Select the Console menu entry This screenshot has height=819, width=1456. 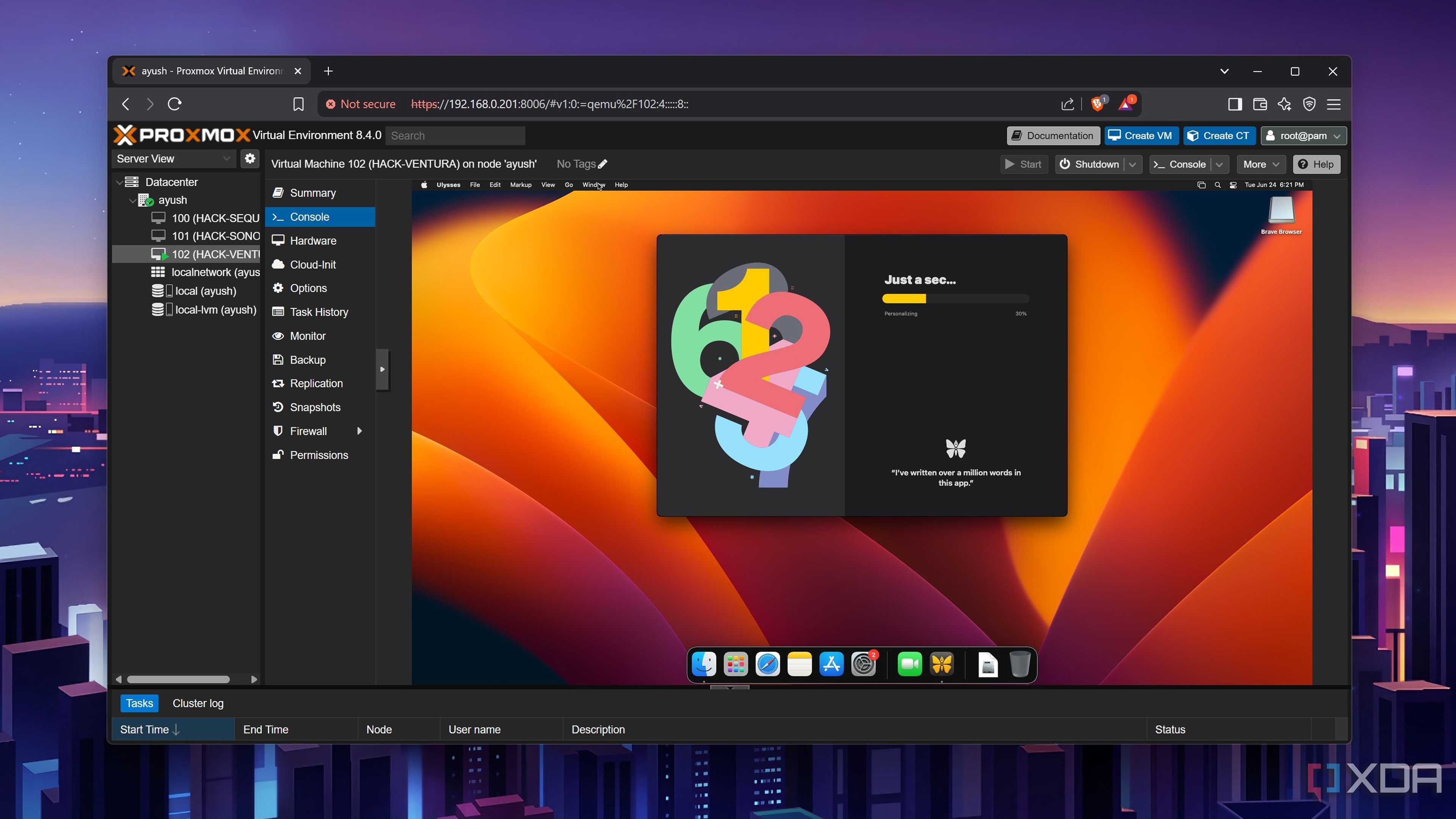pyautogui.click(x=320, y=217)
